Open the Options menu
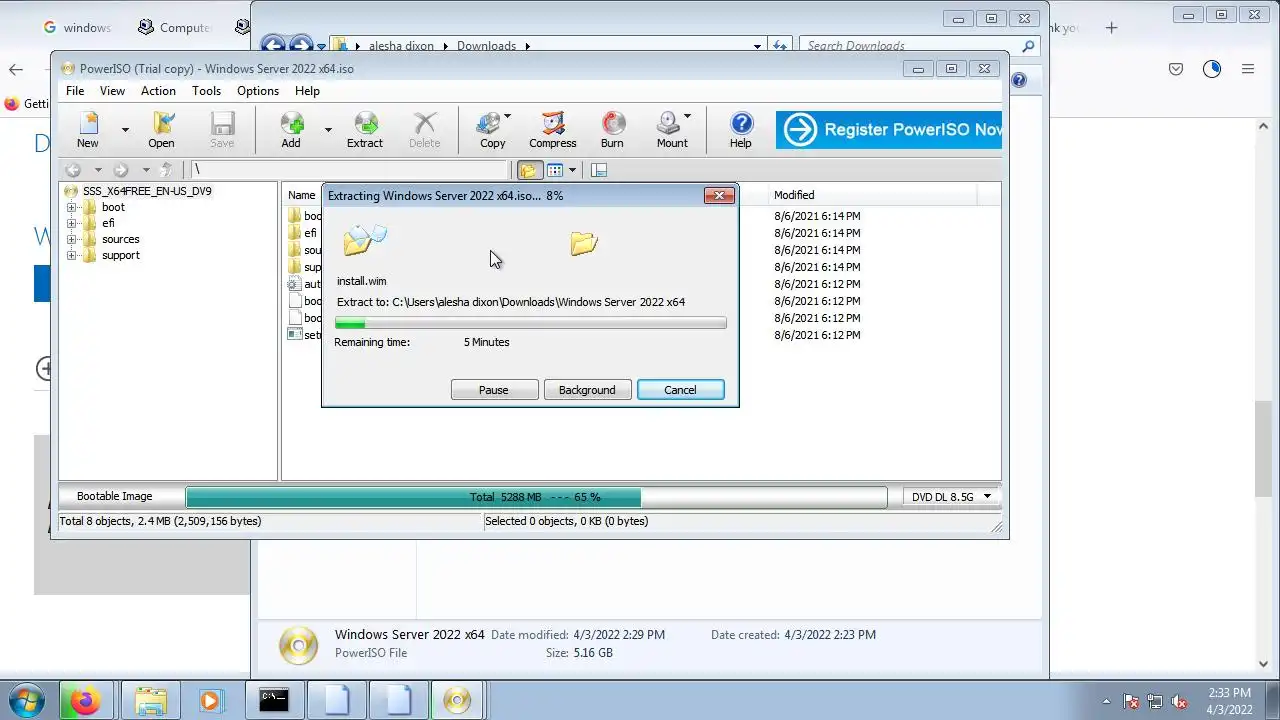The height and width of the screenshot is (720, 1280). pyautogui.click(x=258, y=91)
